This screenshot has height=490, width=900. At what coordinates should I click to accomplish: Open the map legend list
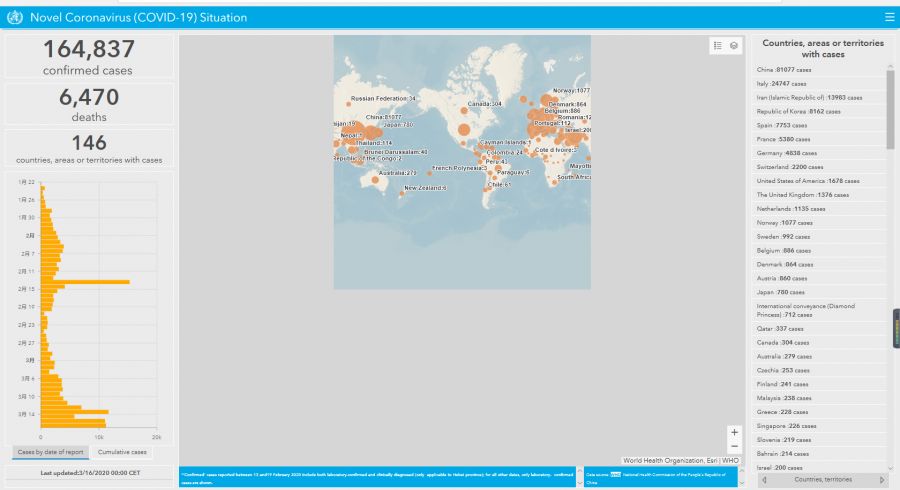718,46
